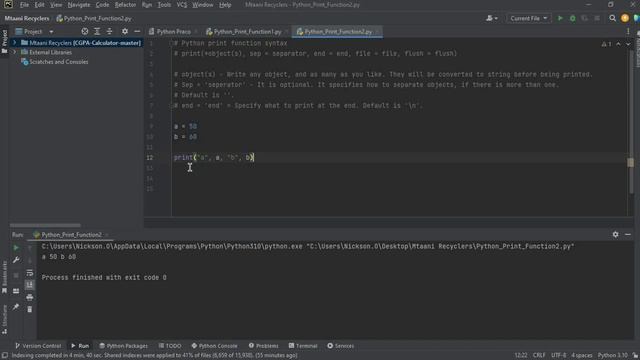Expand all items in Project panel
The width and height of the screenshot is (640, 360).
pyautogui.click(x=97, y=31)
